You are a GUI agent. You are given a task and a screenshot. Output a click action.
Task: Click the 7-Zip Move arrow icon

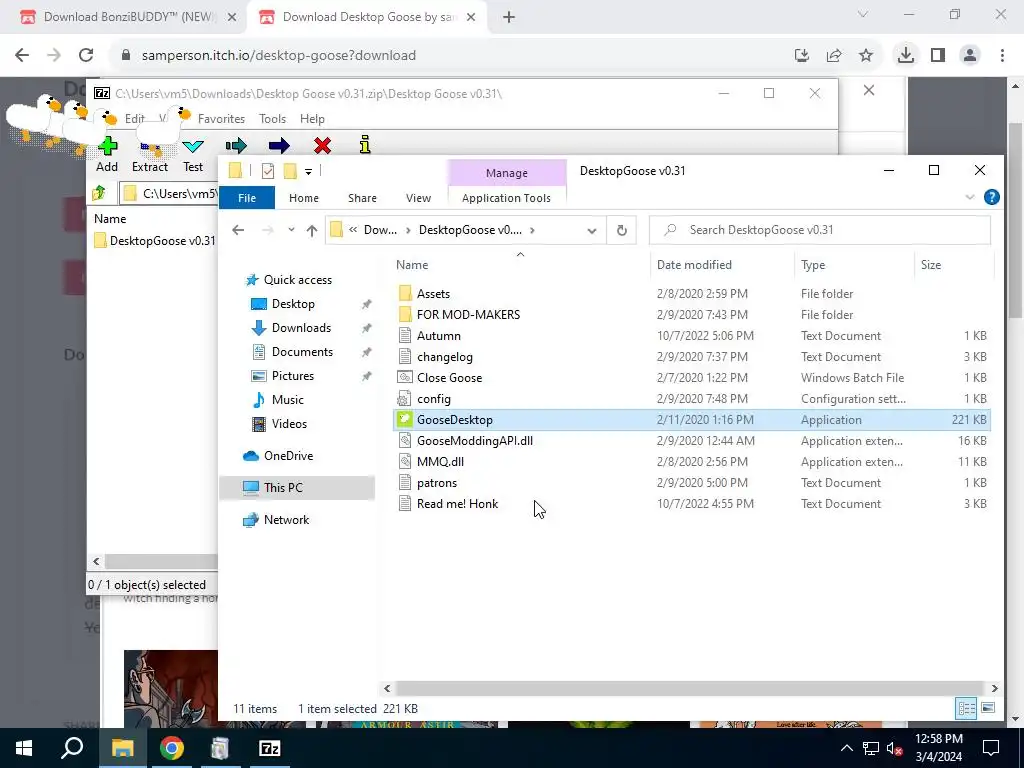tap(279, 146)
